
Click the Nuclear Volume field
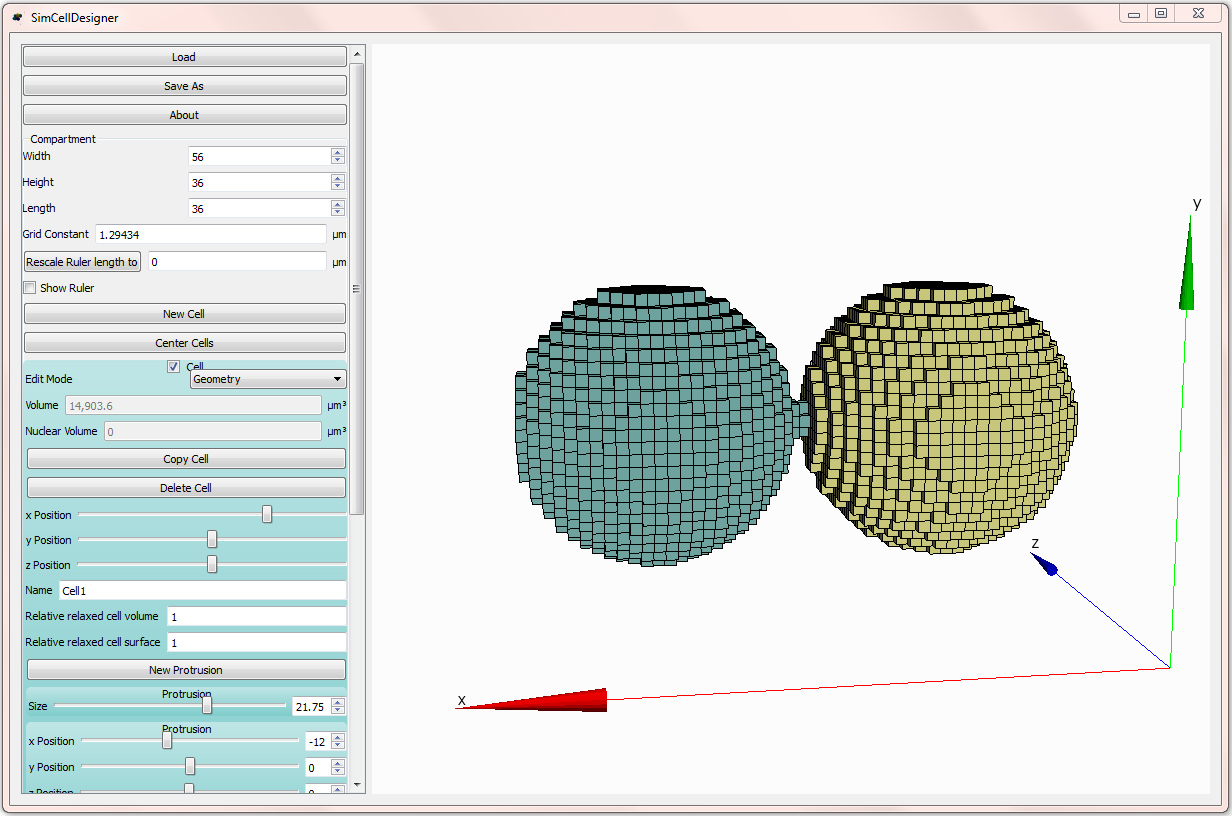pos(213,431)
